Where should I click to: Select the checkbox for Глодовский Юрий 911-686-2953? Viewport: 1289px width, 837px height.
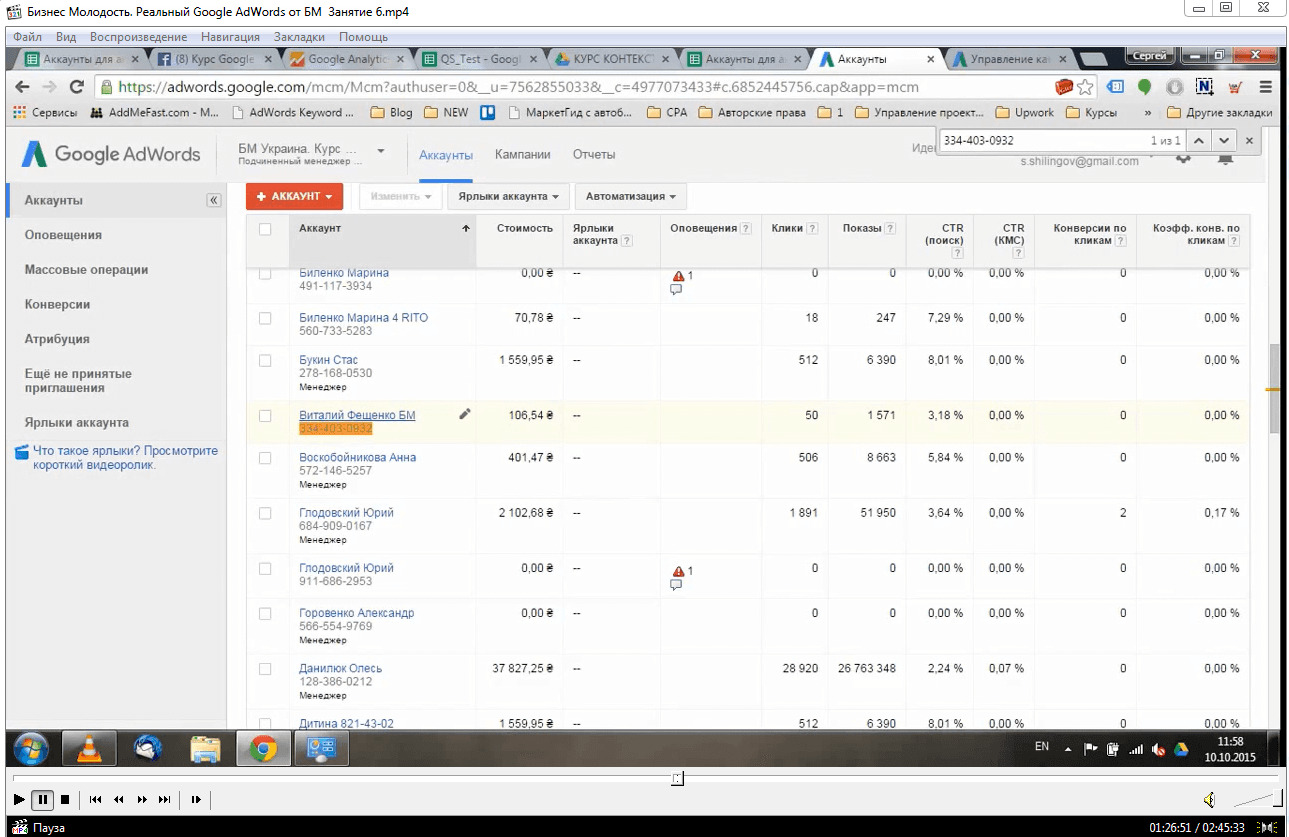tap(265, 568)
